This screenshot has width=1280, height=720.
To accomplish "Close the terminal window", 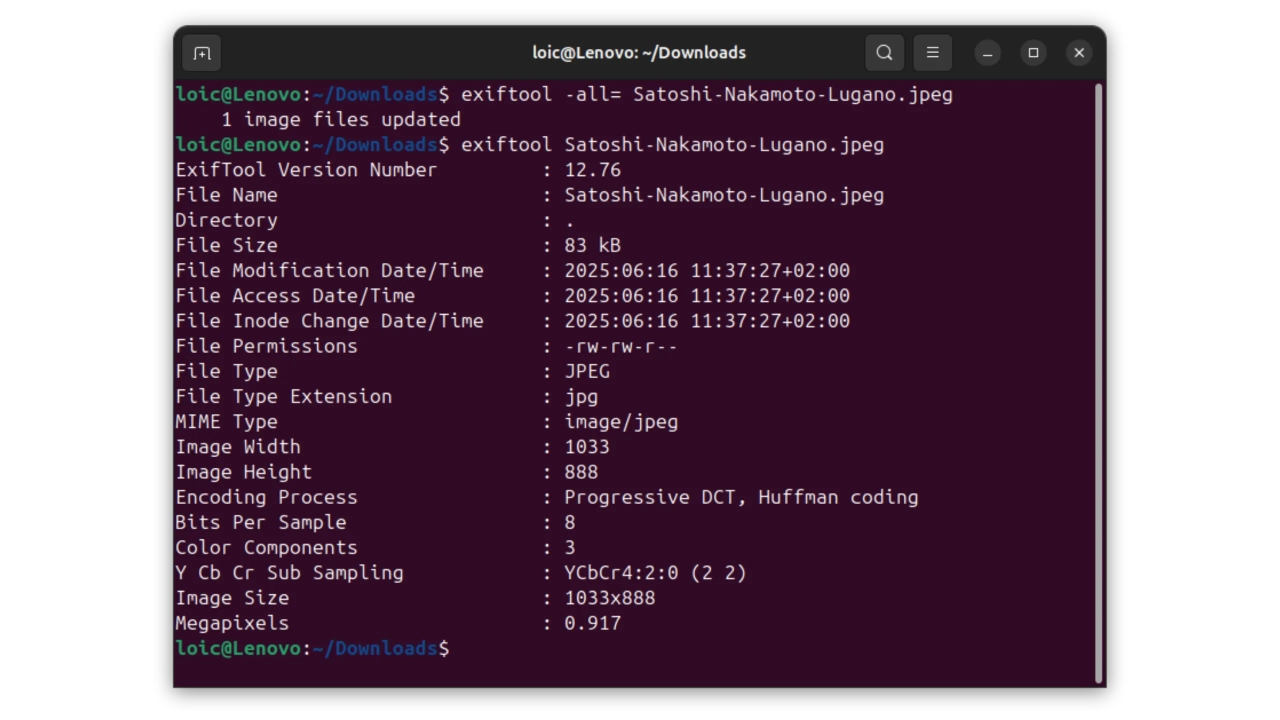I will [1079, 53].
